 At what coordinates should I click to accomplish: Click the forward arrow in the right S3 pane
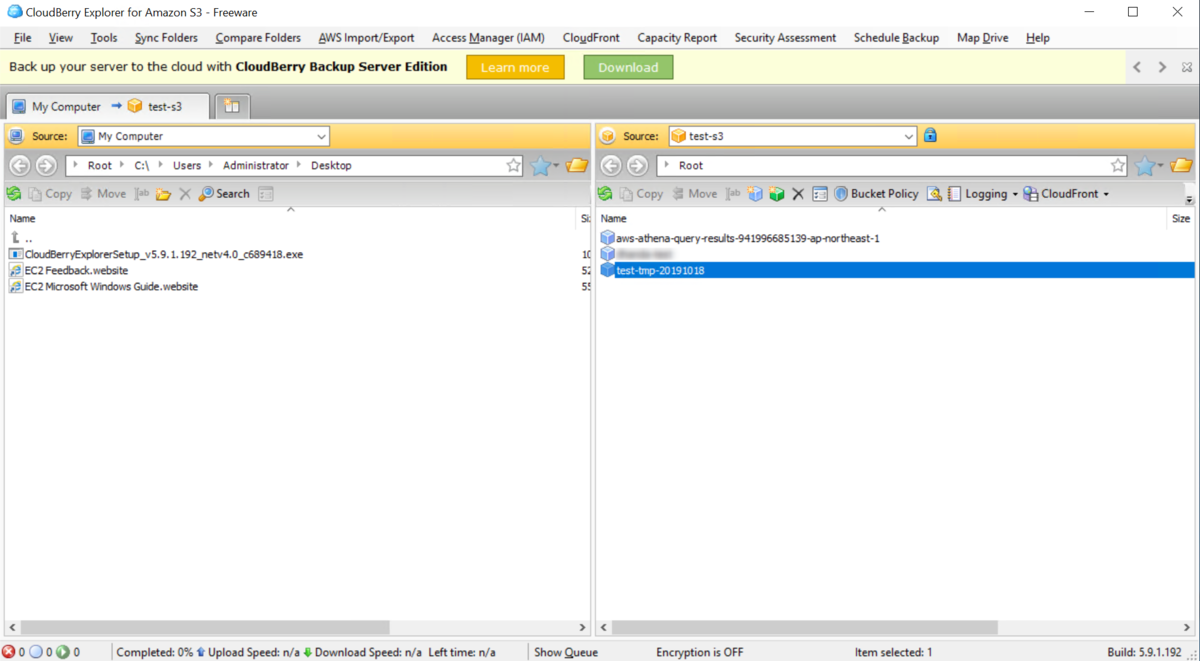pyautogui.click(x=637, y=165)
